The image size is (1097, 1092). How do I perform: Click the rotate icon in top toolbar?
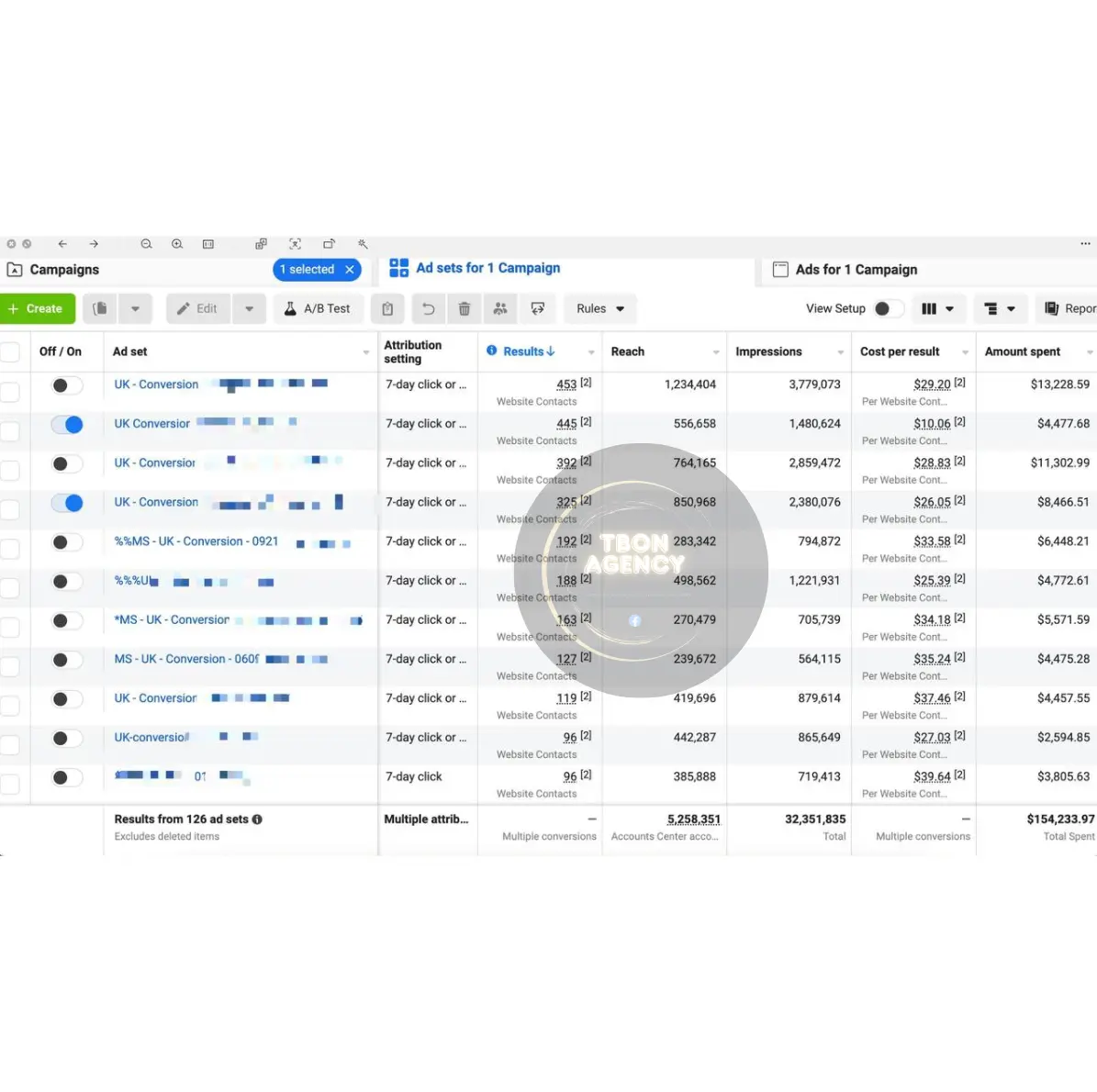[329, 244]
